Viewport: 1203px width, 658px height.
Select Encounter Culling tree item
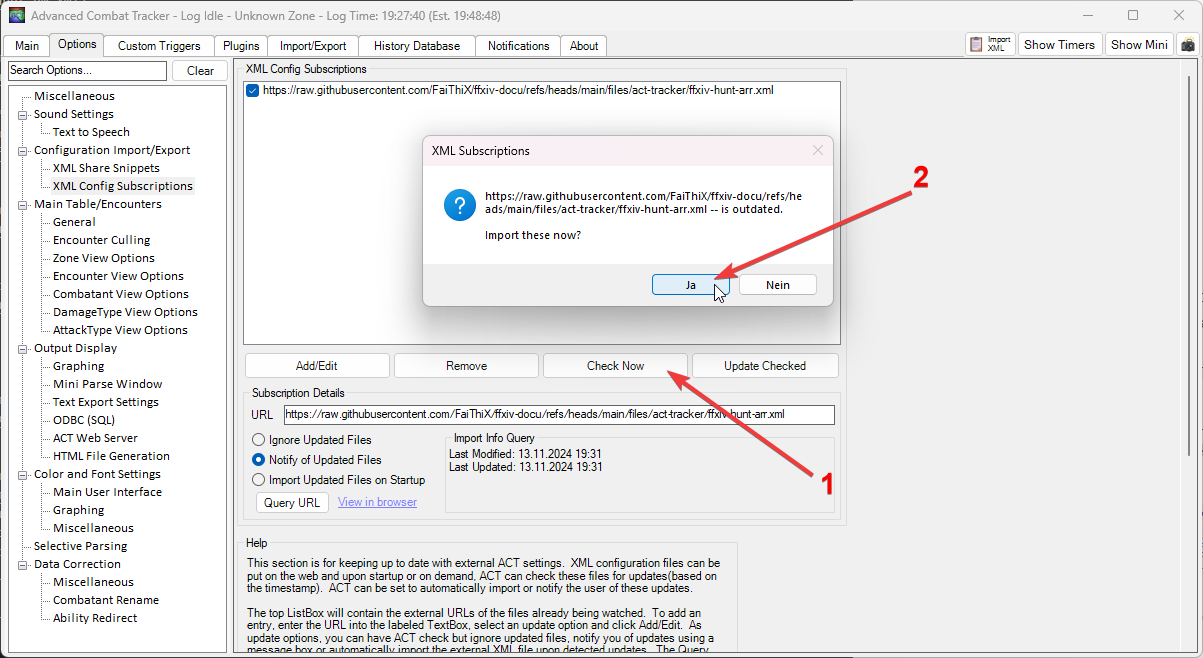coord(101,240)
